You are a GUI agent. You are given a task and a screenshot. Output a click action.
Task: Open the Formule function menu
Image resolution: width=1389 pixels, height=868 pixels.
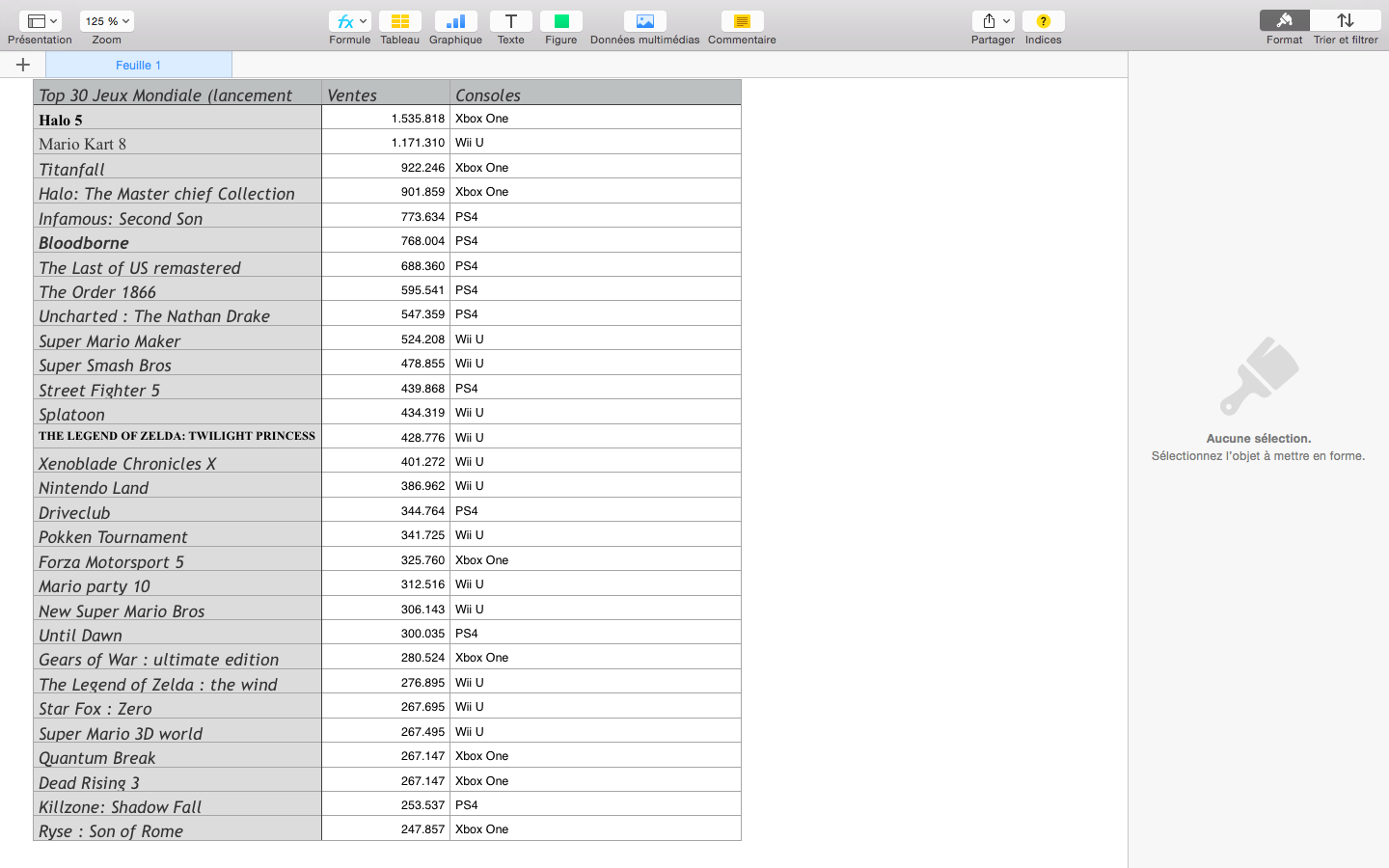click(x=349, y=21)
